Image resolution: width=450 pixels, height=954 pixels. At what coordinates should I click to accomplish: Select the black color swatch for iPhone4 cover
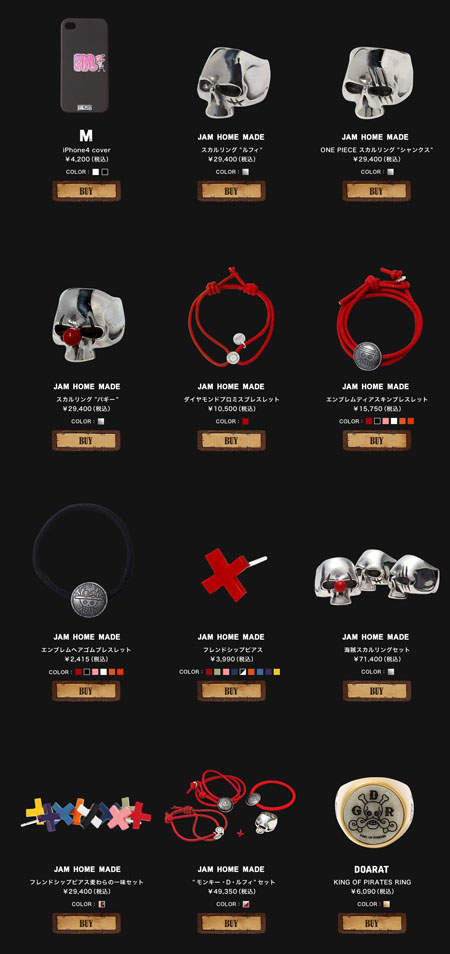[105, 172]
